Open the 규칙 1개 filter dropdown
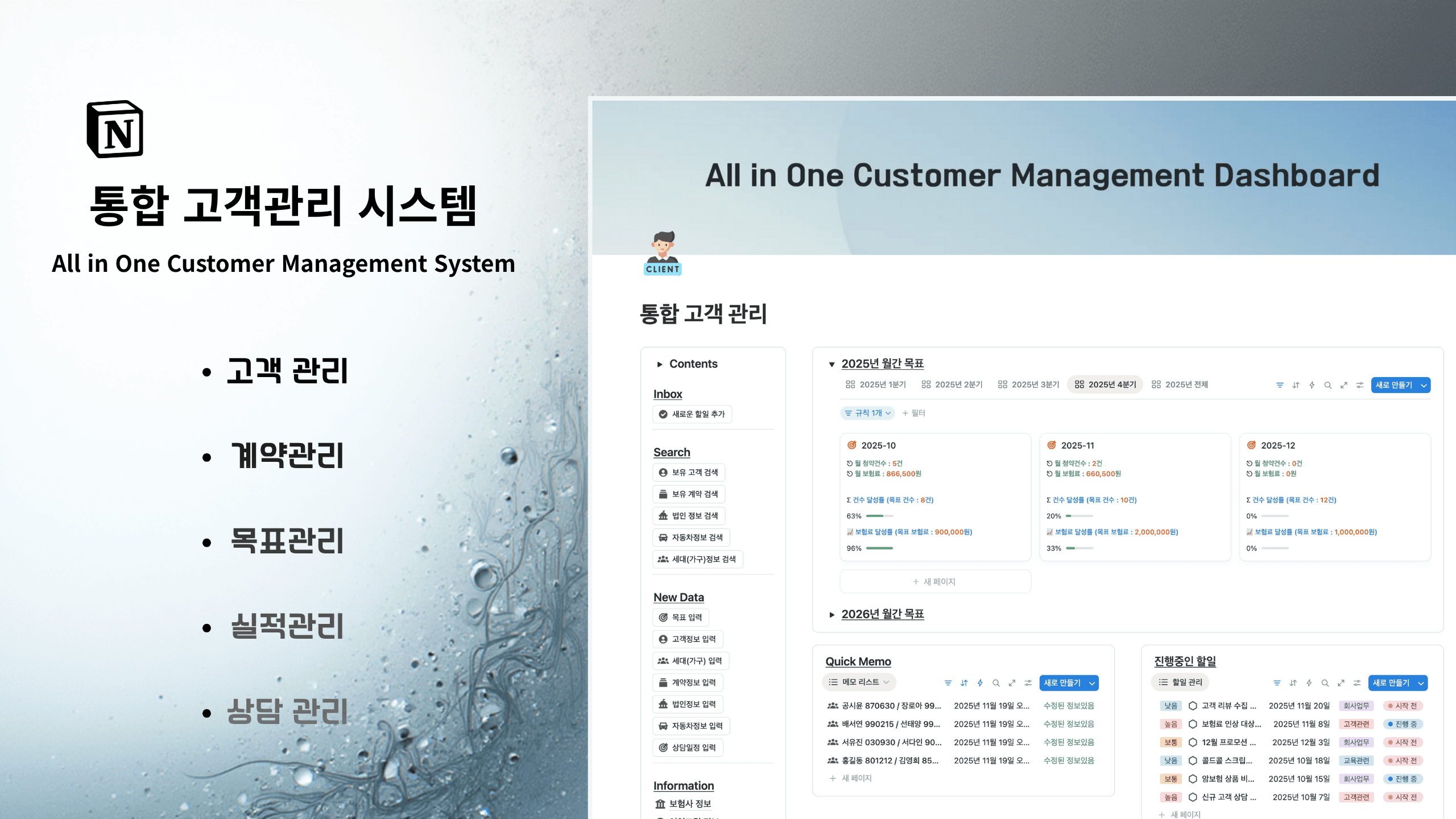Image resolution: width=1456 pixels, height=819 pixels. 867,413
